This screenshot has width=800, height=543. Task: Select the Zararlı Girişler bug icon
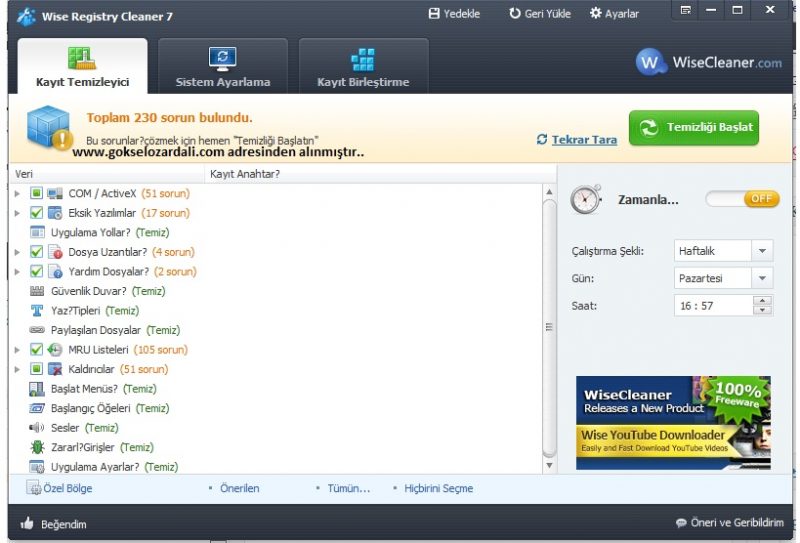click(37, 447)
